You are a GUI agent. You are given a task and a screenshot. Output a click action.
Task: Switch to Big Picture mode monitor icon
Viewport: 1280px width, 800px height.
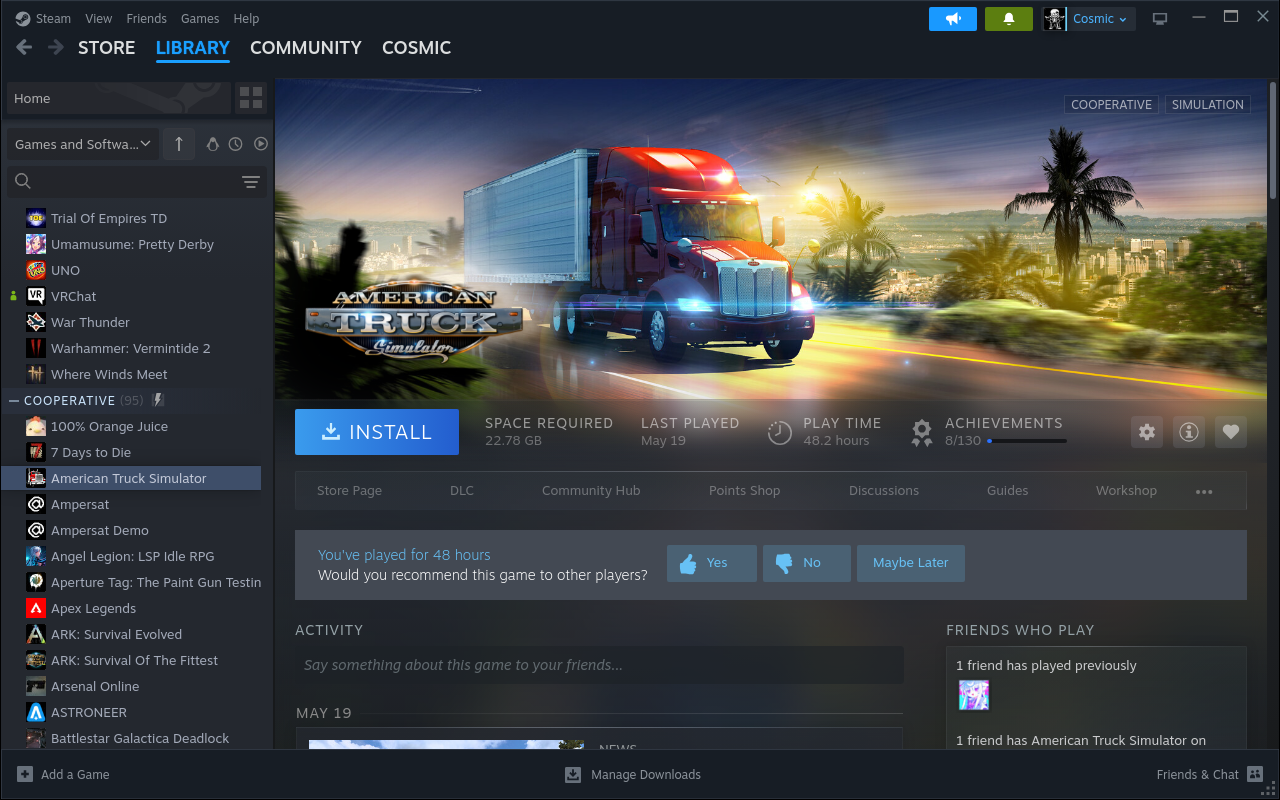coord(1160,18)
